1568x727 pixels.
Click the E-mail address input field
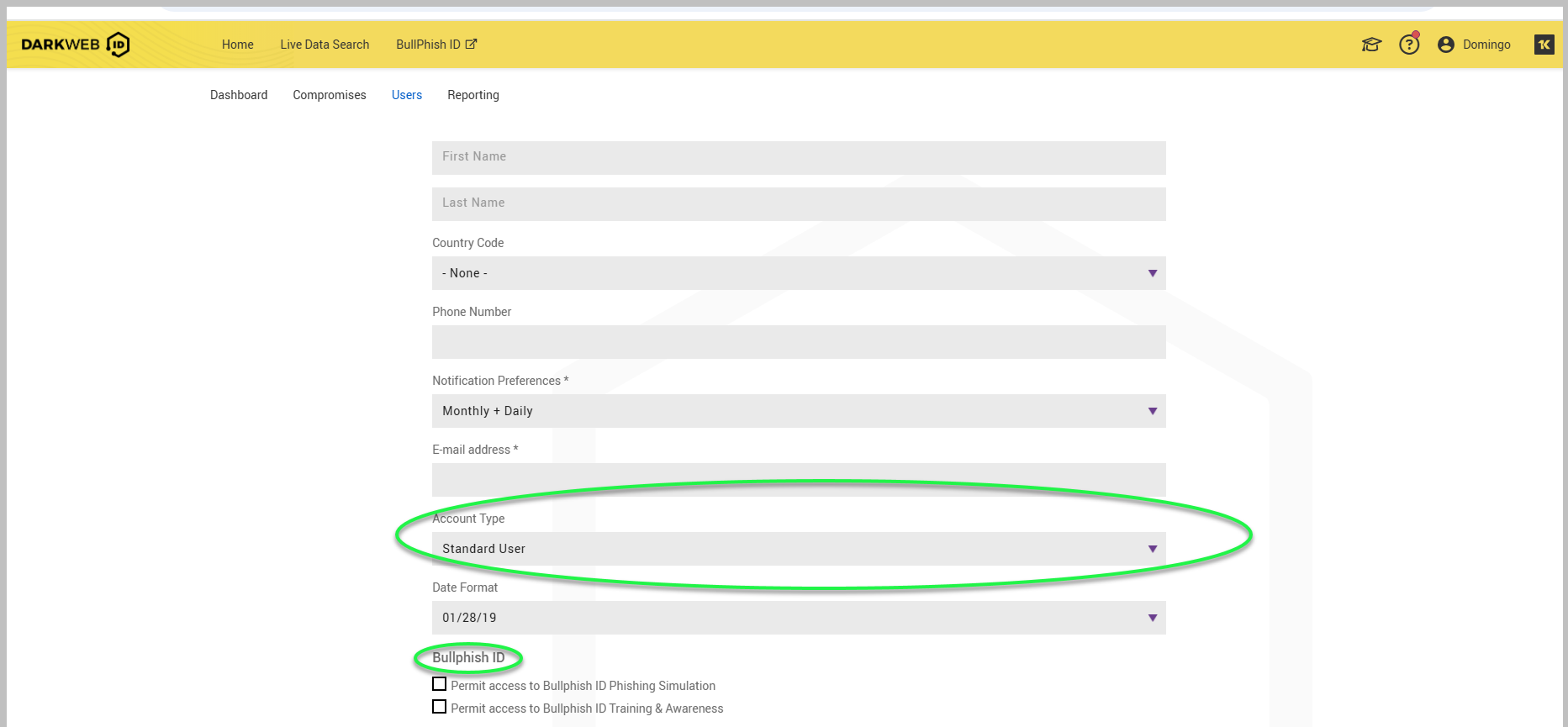click(x=798, y=478)
